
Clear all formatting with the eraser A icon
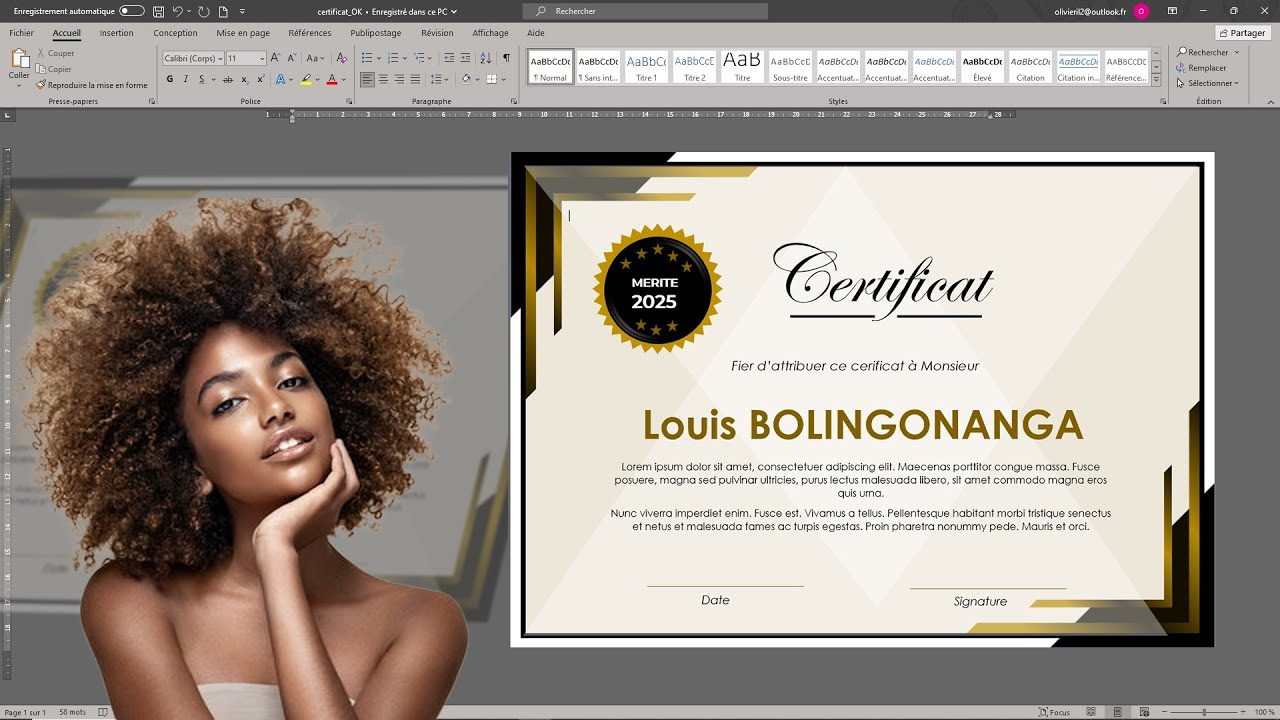click(x=341, y=58)
